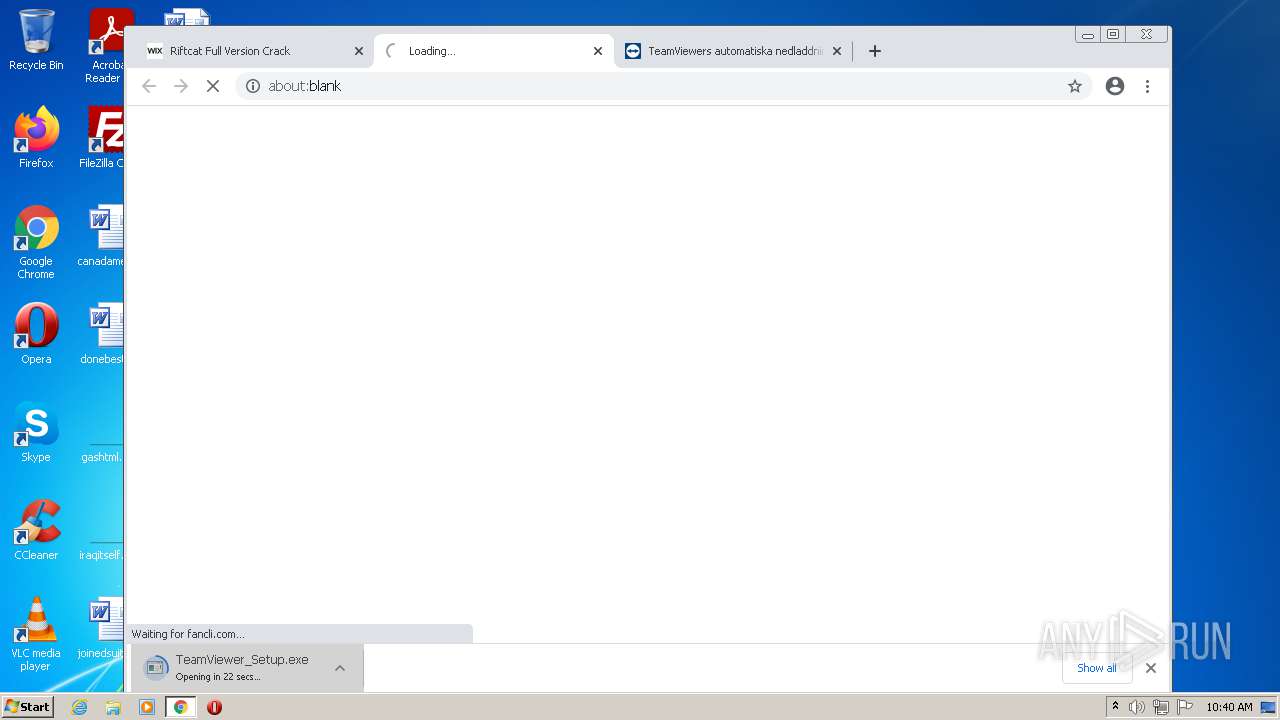This screenshot has width=1280, height=720.
Task: Stop loading the page
Action: [x=213, y=86]
